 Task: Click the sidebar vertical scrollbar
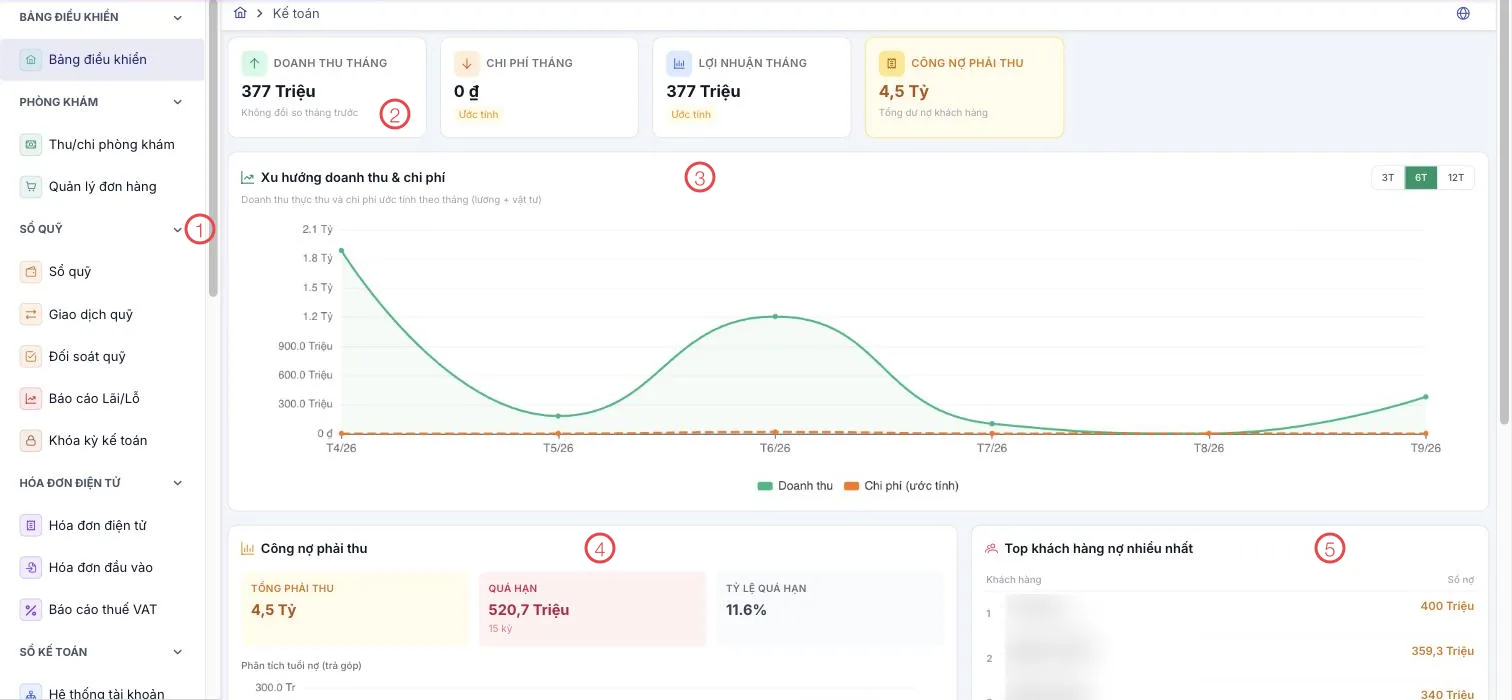tap(213, 150)
